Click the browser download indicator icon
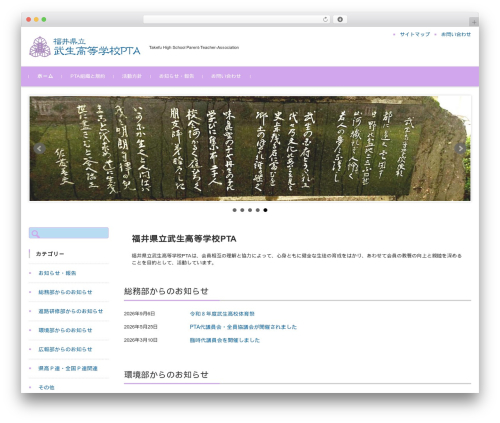The width and height of the screenshot is (500, 423). [x=340, y=19]
